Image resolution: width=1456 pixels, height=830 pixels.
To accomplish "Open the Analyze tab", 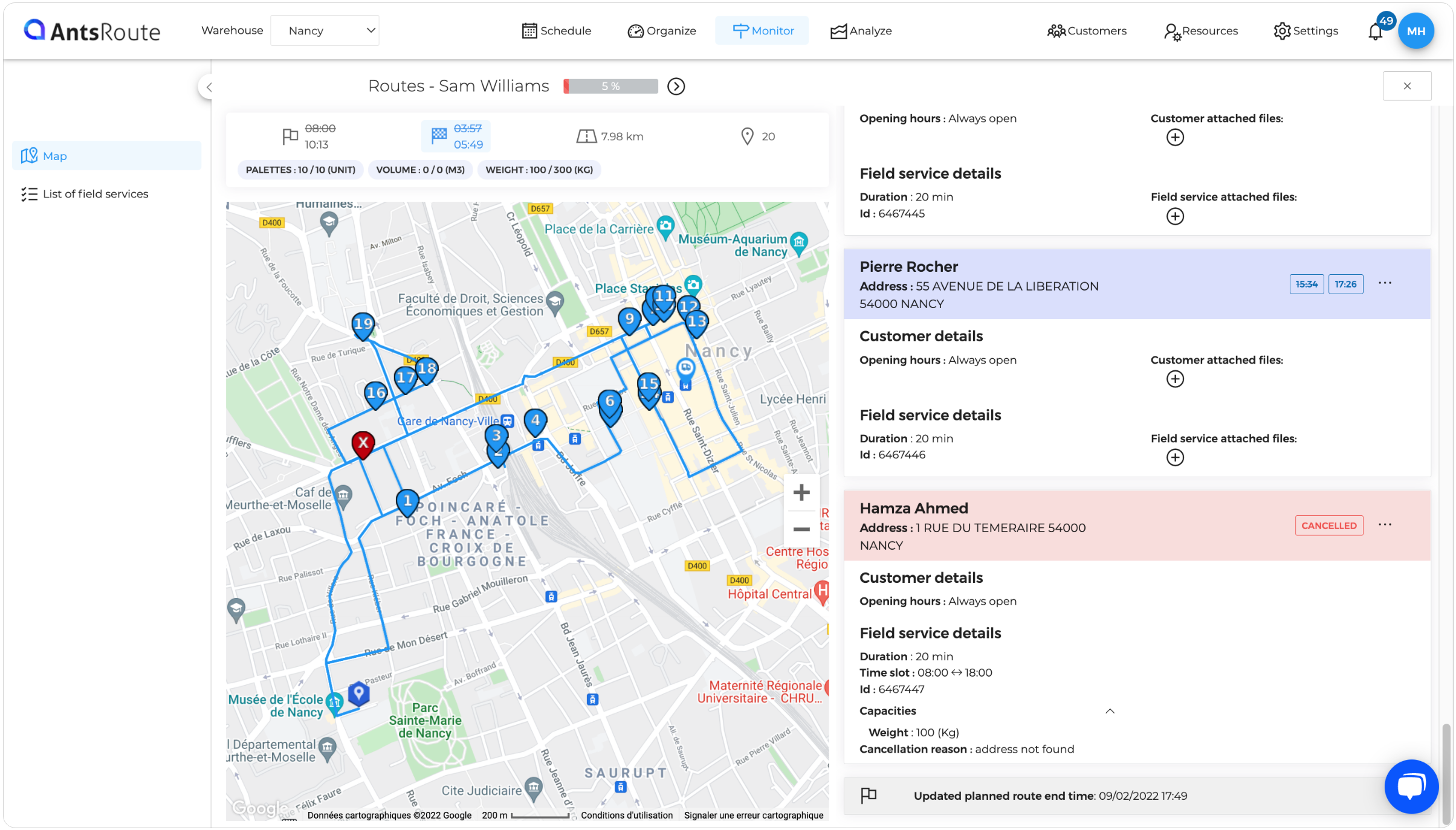I will (x=861, y=31).
